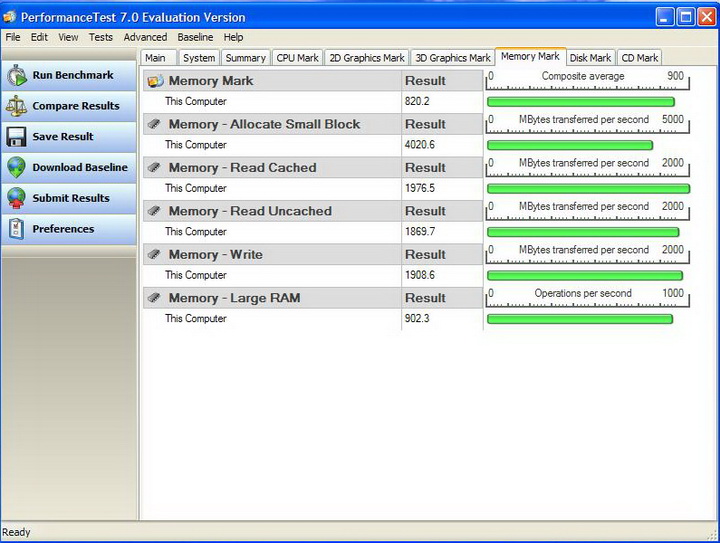The image size is (720, 543).
Task: Click the Memory Write value 1908.6
Action: (x=420, y=275)
